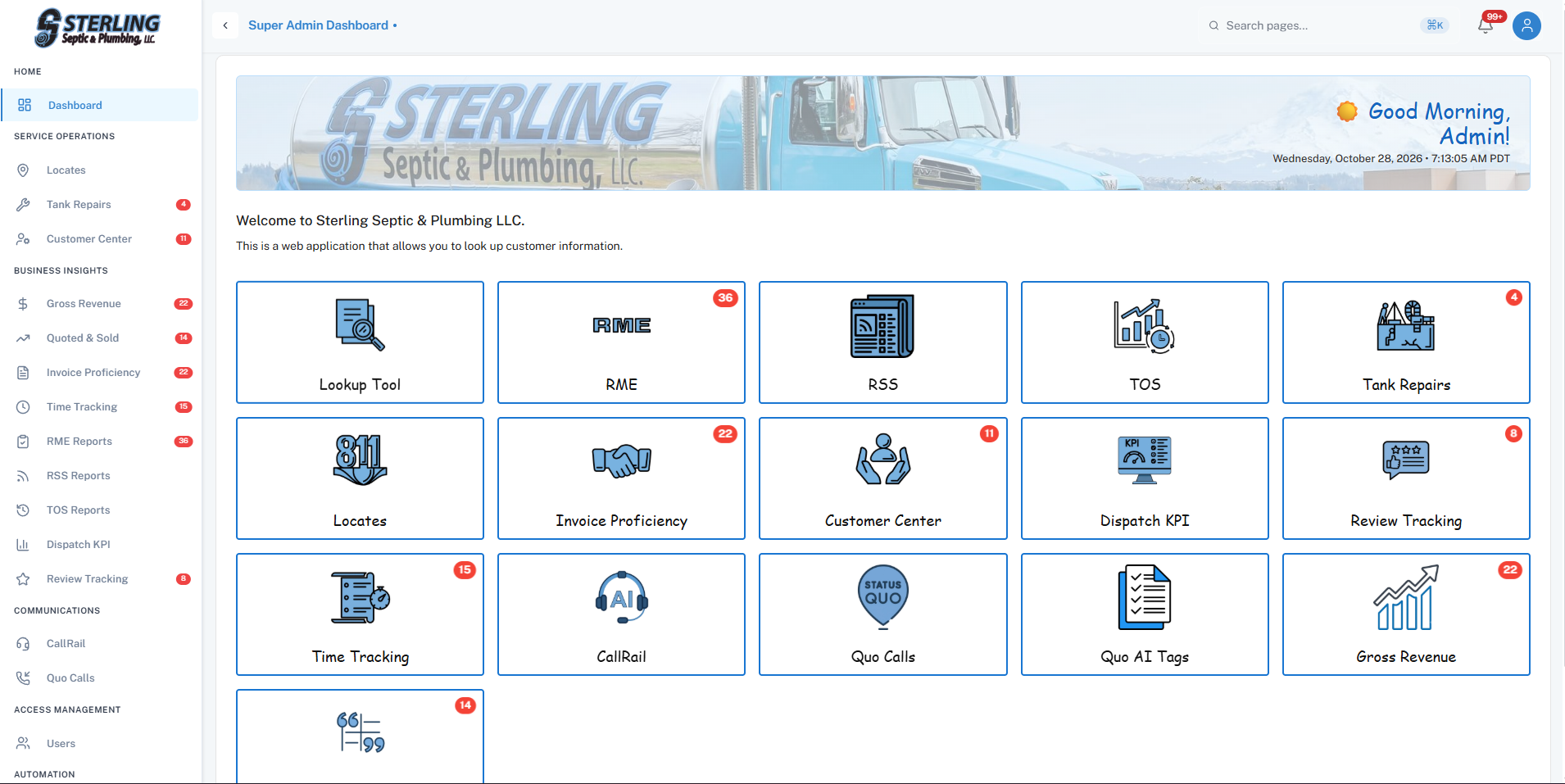Click the Sterling Septic & Plumbing sidebar logo

click(x=98, y=28)
